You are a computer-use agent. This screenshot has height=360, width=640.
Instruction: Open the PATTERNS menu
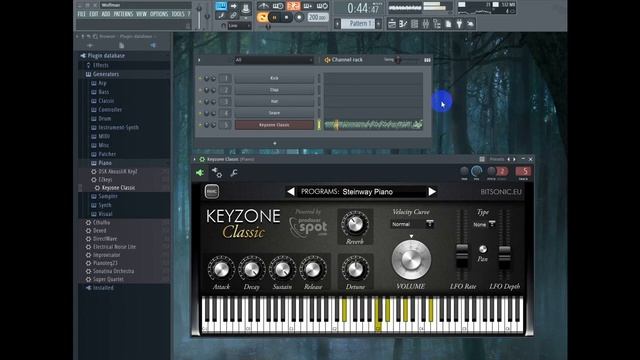tap(123, 14)
